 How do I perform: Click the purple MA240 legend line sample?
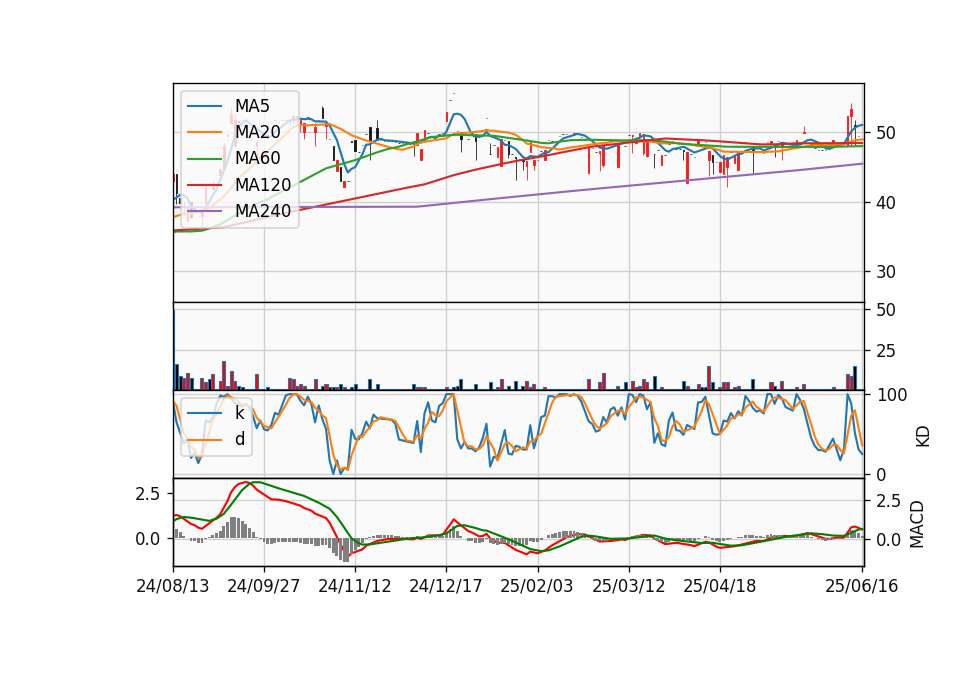click(204, 211)
